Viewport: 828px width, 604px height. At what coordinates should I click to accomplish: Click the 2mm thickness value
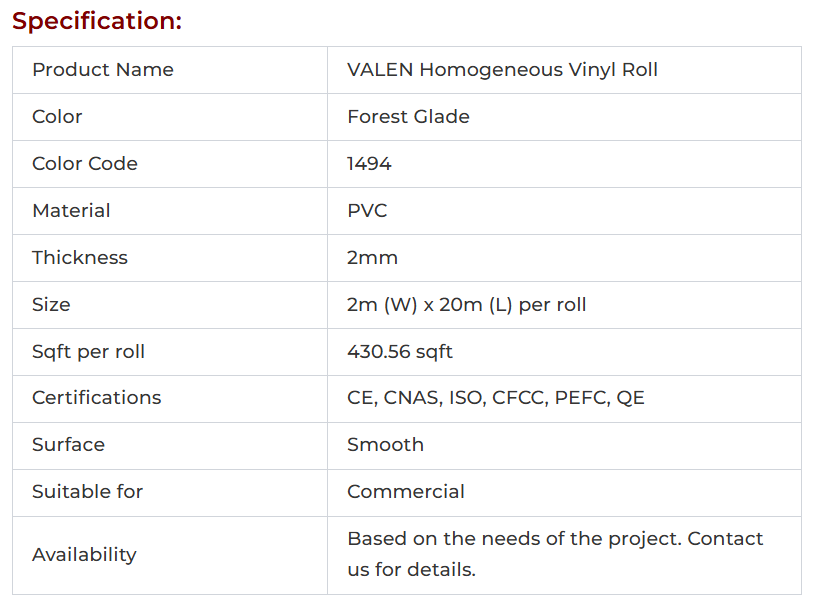[x=372, y=258]
